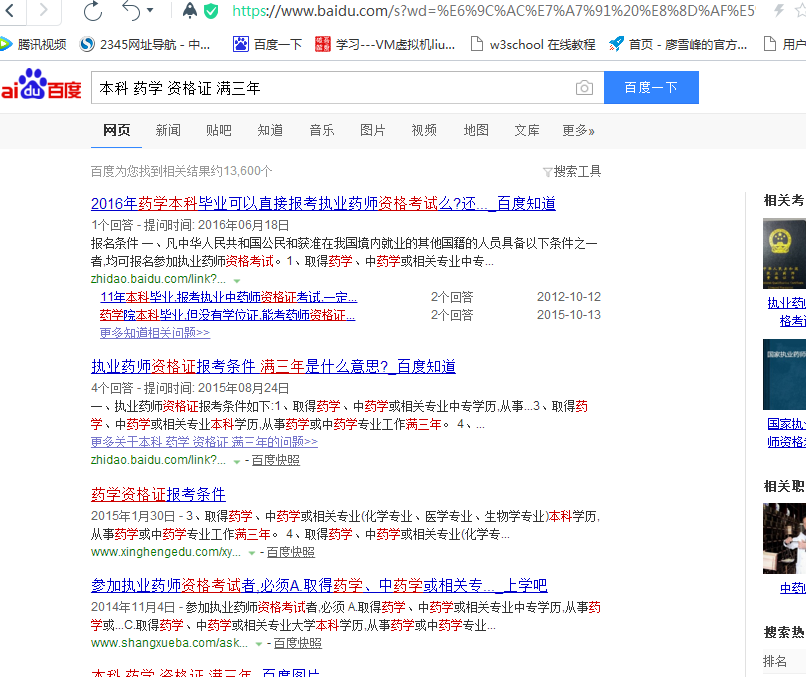
Task: Click the rocket accelerator icon in address bar
Action: coord(190,10)
